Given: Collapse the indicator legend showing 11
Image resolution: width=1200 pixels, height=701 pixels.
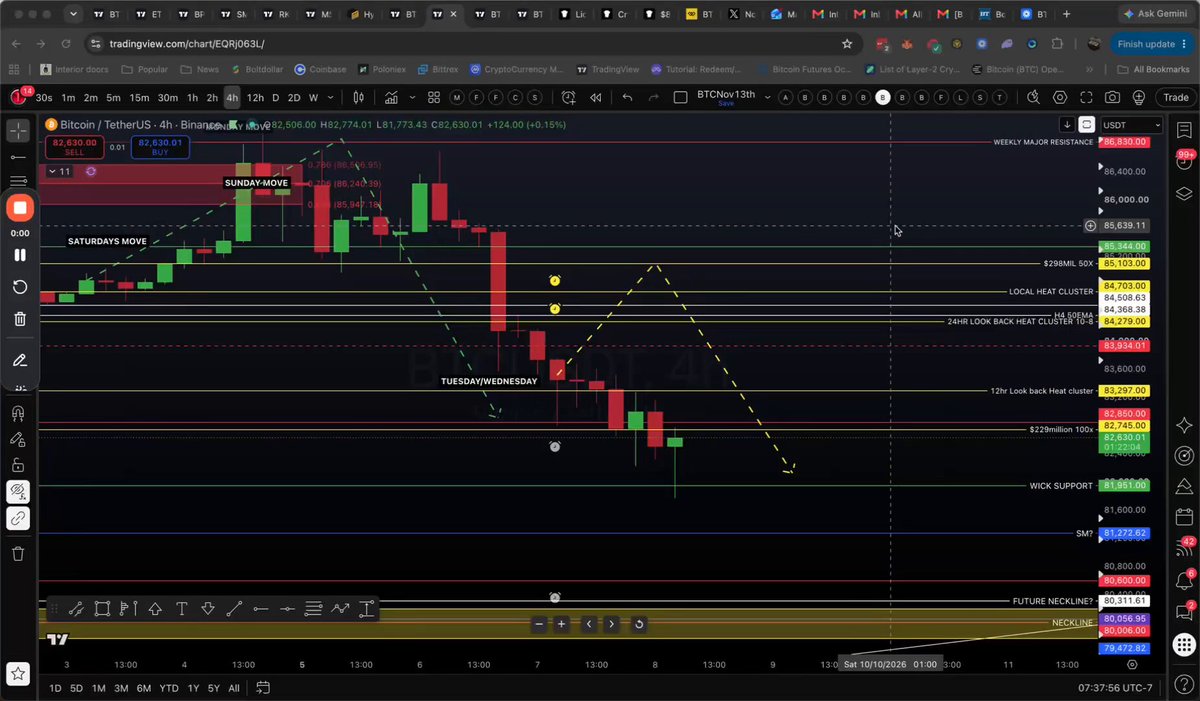Looking at the screenshot, I should (61, 172).
